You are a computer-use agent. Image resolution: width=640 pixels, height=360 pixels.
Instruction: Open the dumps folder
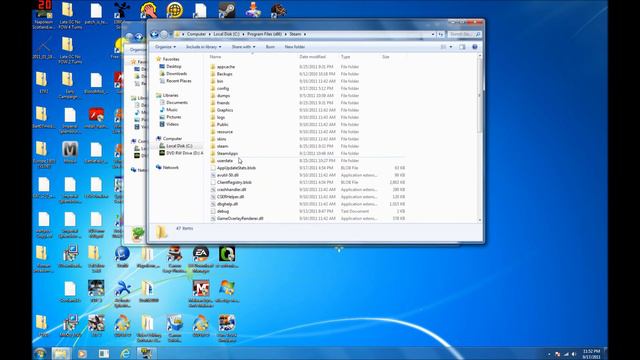[x=223, y=96]
